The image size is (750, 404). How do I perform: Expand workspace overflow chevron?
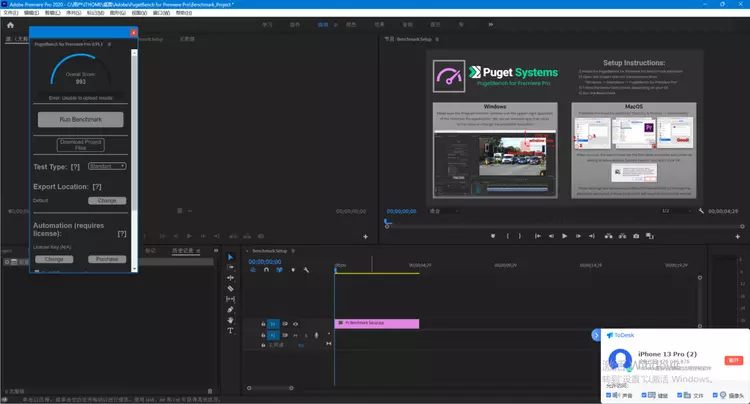[x=491, y=24]
